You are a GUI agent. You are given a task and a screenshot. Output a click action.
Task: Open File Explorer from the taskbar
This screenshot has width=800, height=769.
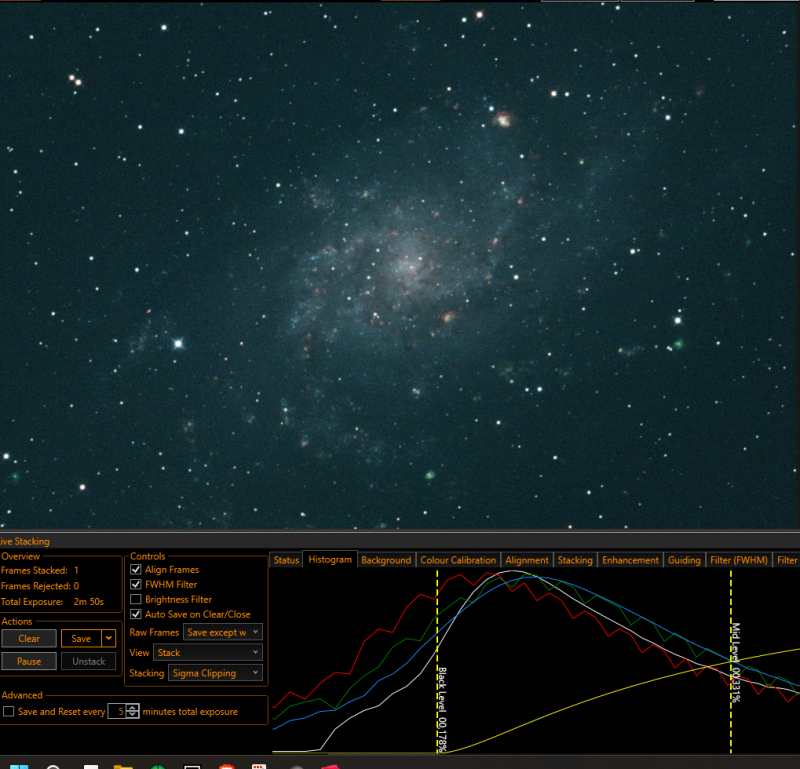tap(124, 766)
